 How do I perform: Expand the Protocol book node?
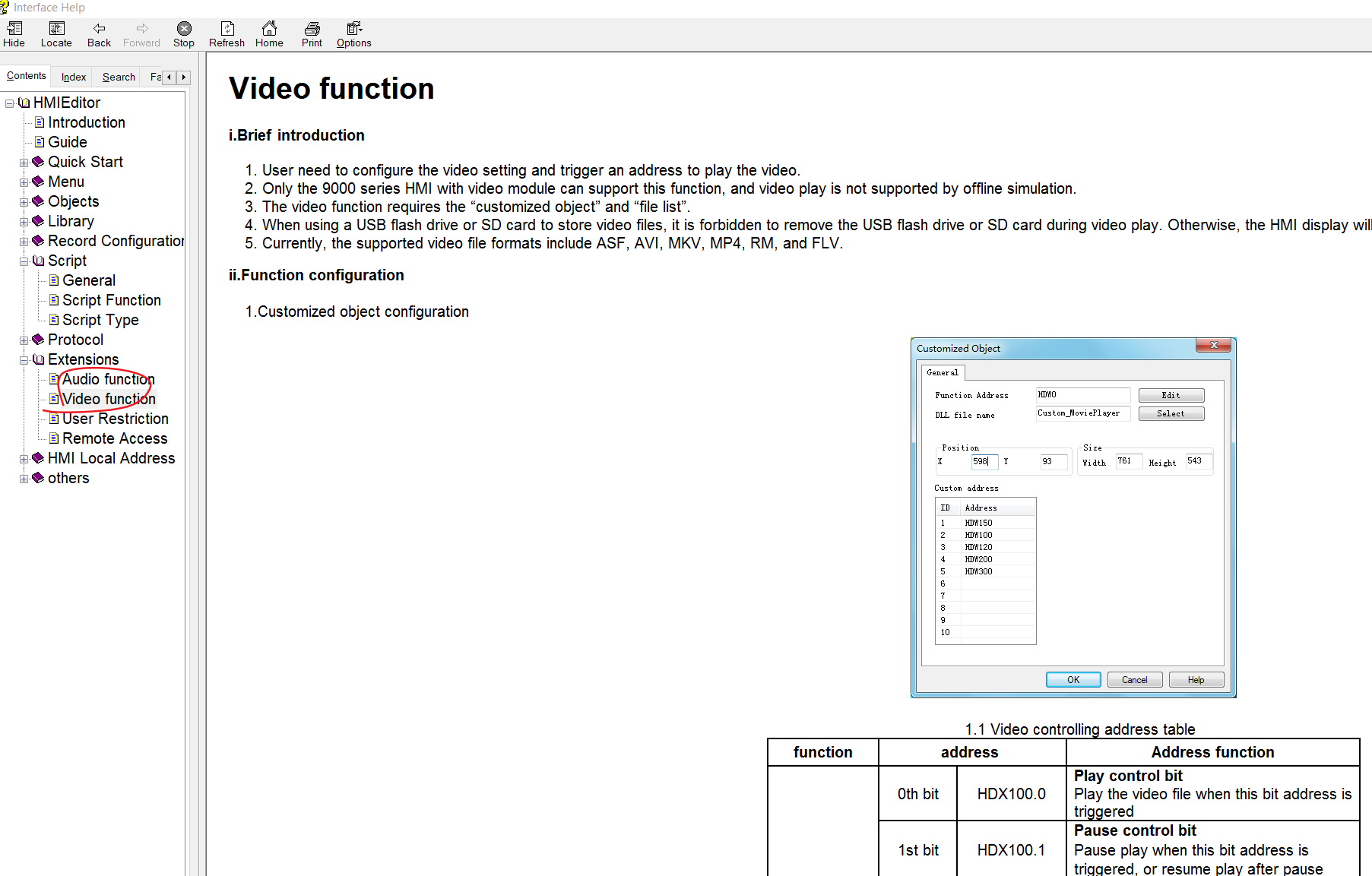24,340
